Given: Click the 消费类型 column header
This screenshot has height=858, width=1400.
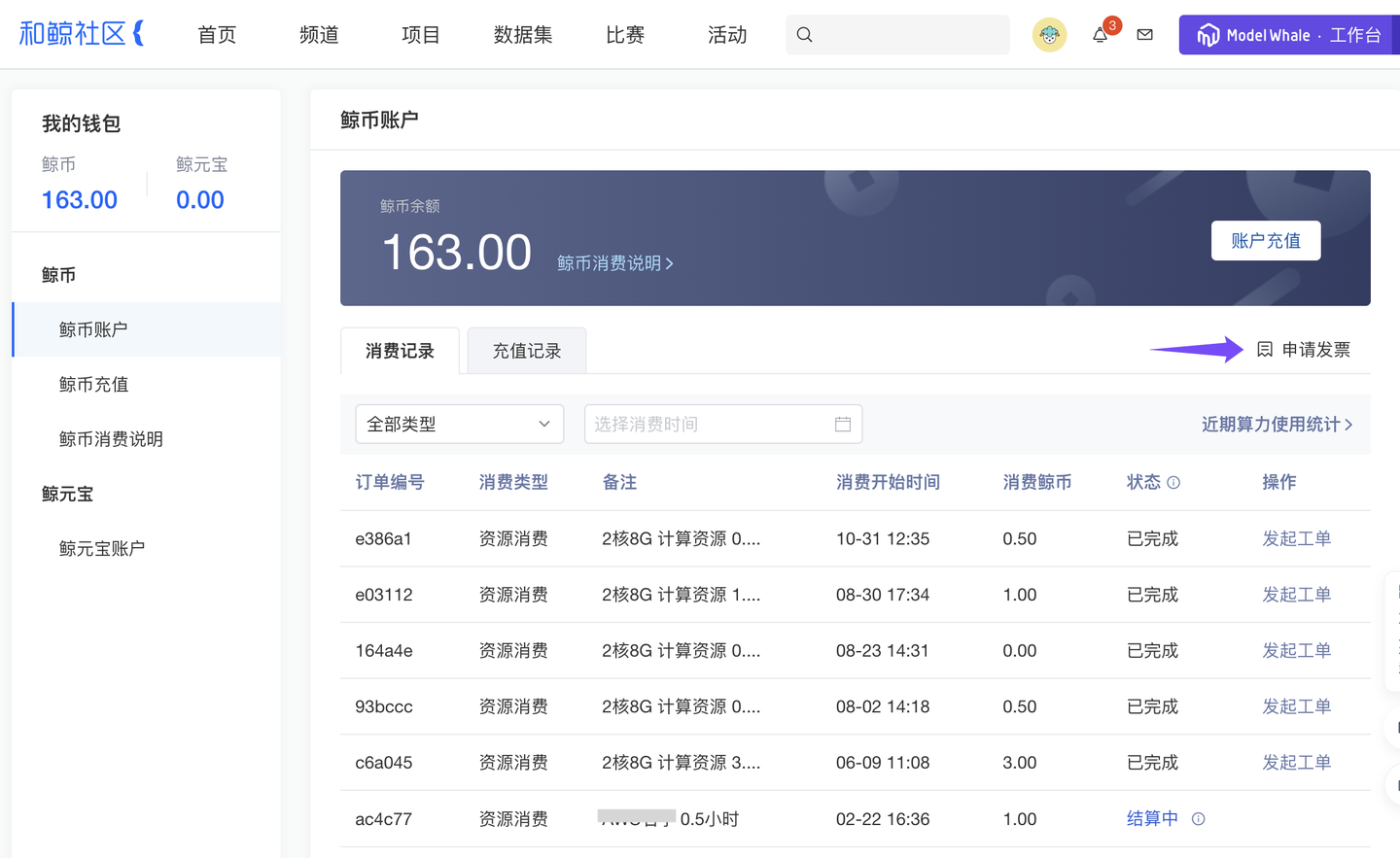Looking at the screenshot, I should point(513,483).
